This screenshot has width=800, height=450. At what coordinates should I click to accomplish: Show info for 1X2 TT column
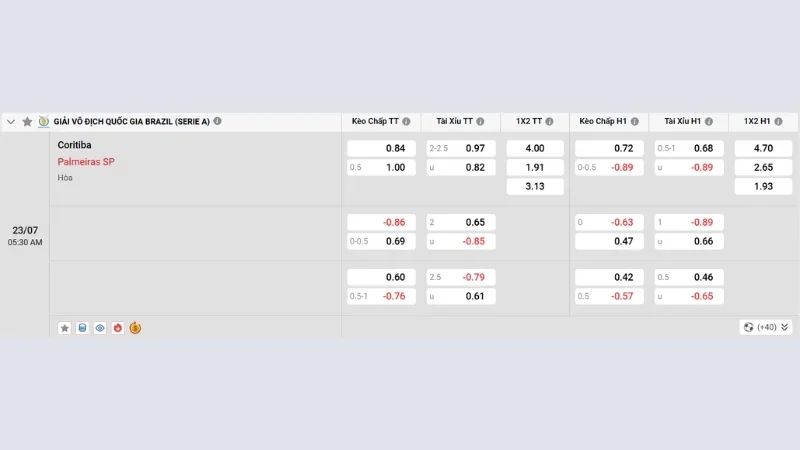coord(549,121)
